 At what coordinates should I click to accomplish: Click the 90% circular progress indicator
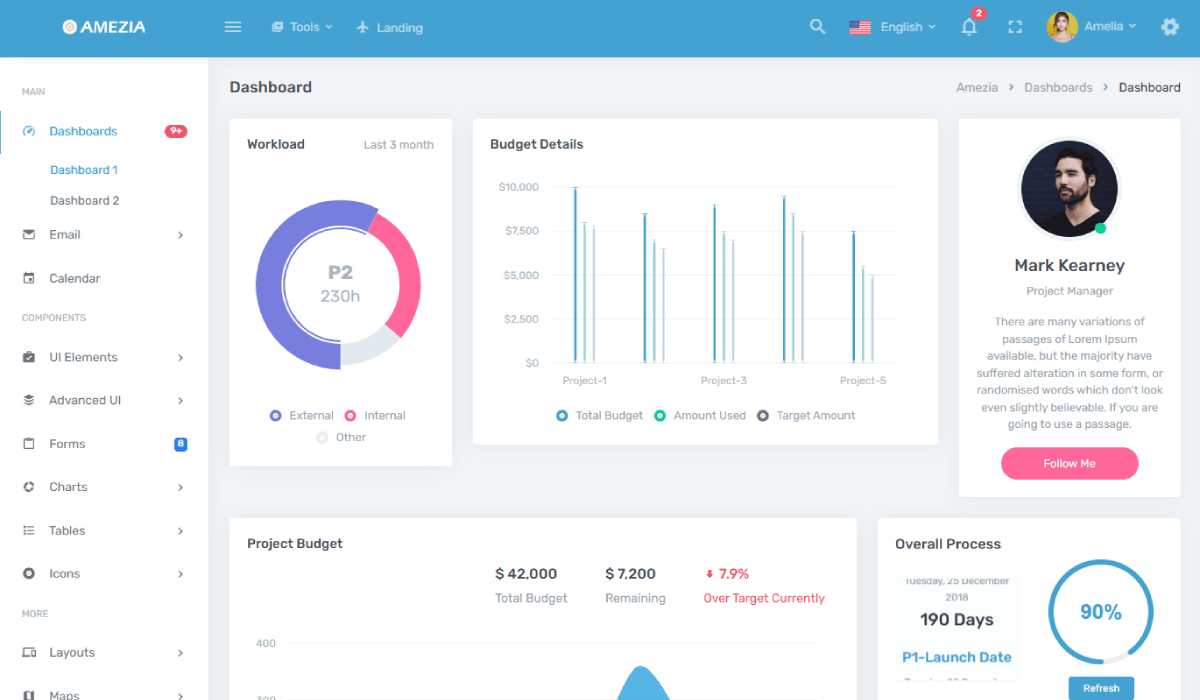[x=1100, y=612]
